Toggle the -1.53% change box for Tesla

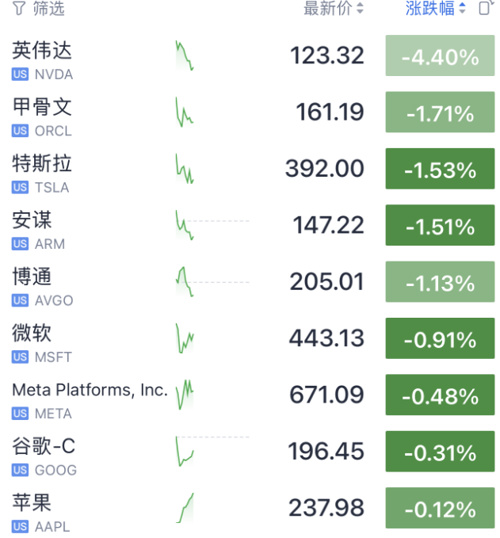[440, 168]
